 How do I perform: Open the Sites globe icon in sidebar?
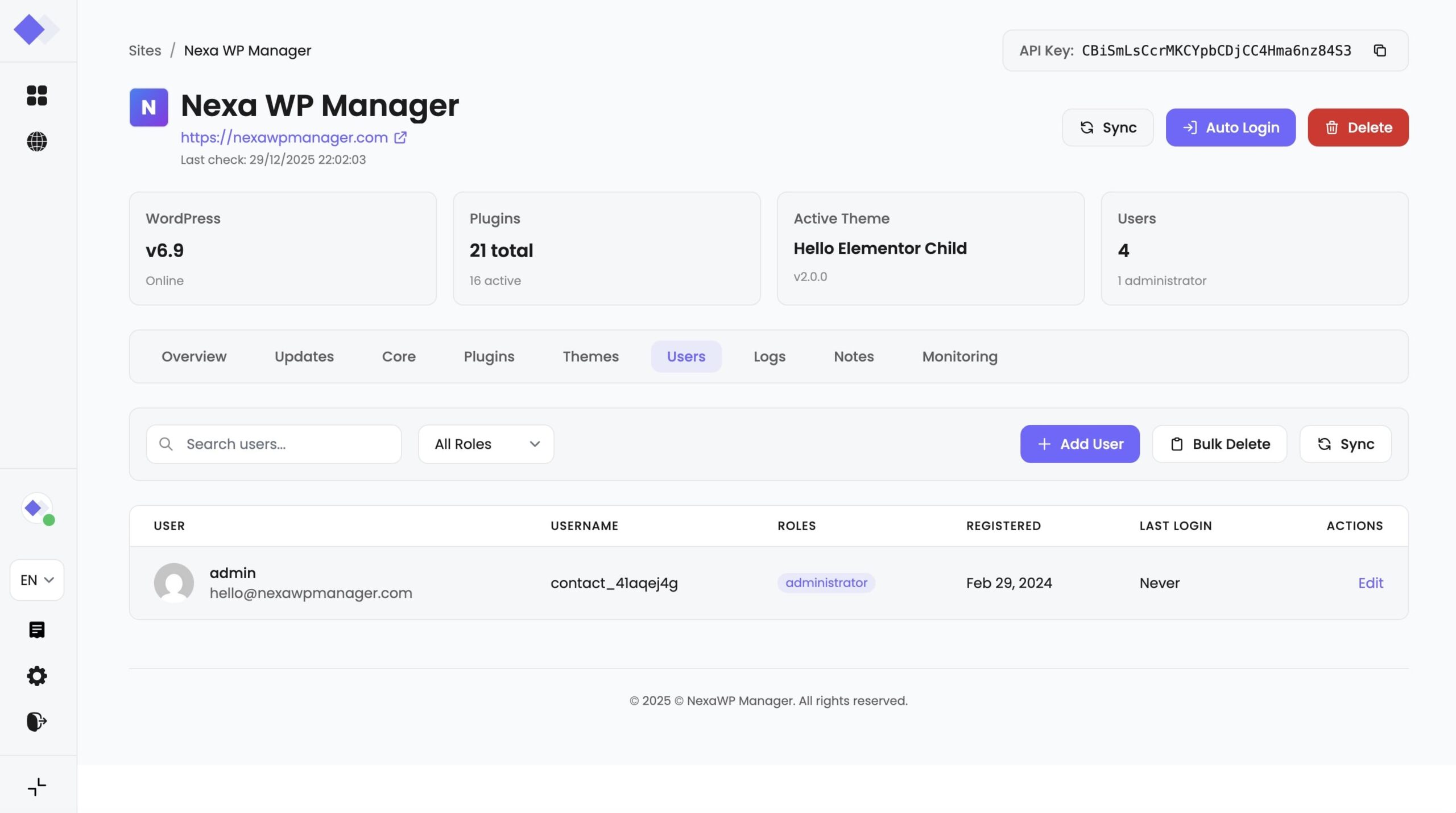[x=37, y=142]
